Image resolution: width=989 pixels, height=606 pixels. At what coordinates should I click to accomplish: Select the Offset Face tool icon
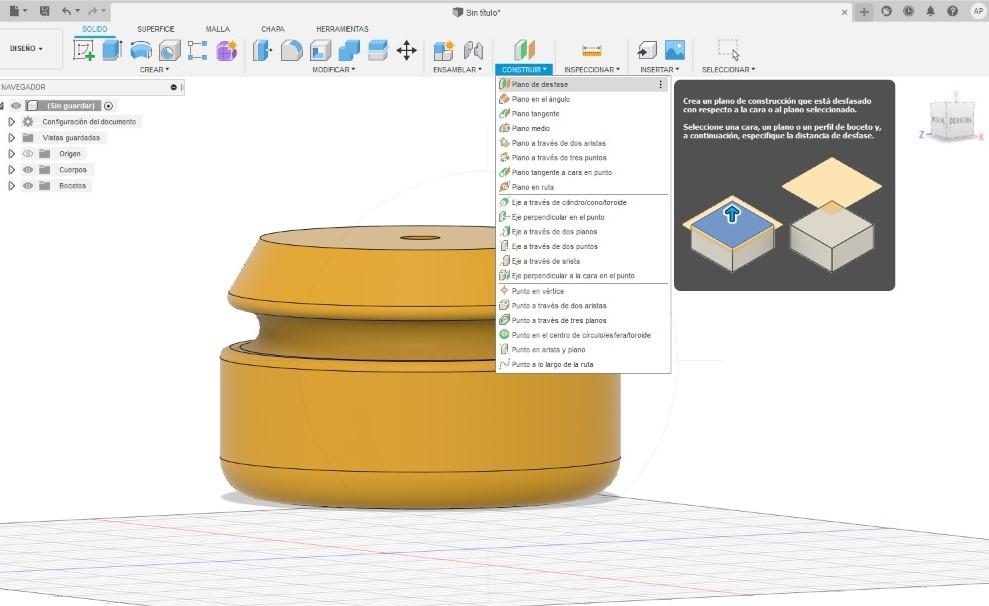click(378, 50)
